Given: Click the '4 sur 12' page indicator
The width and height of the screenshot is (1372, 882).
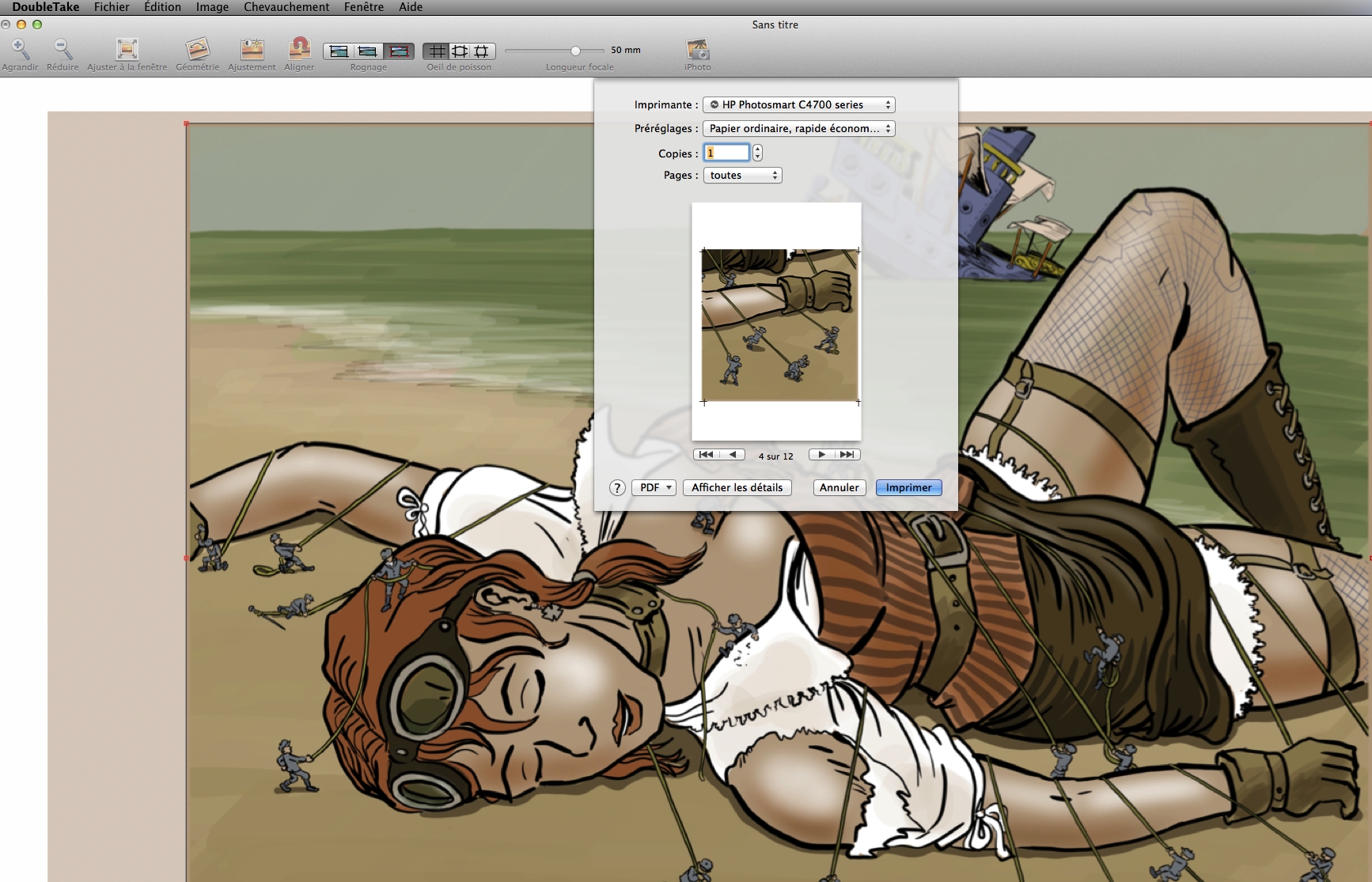Looking at the screenshot, I should 775,456.
